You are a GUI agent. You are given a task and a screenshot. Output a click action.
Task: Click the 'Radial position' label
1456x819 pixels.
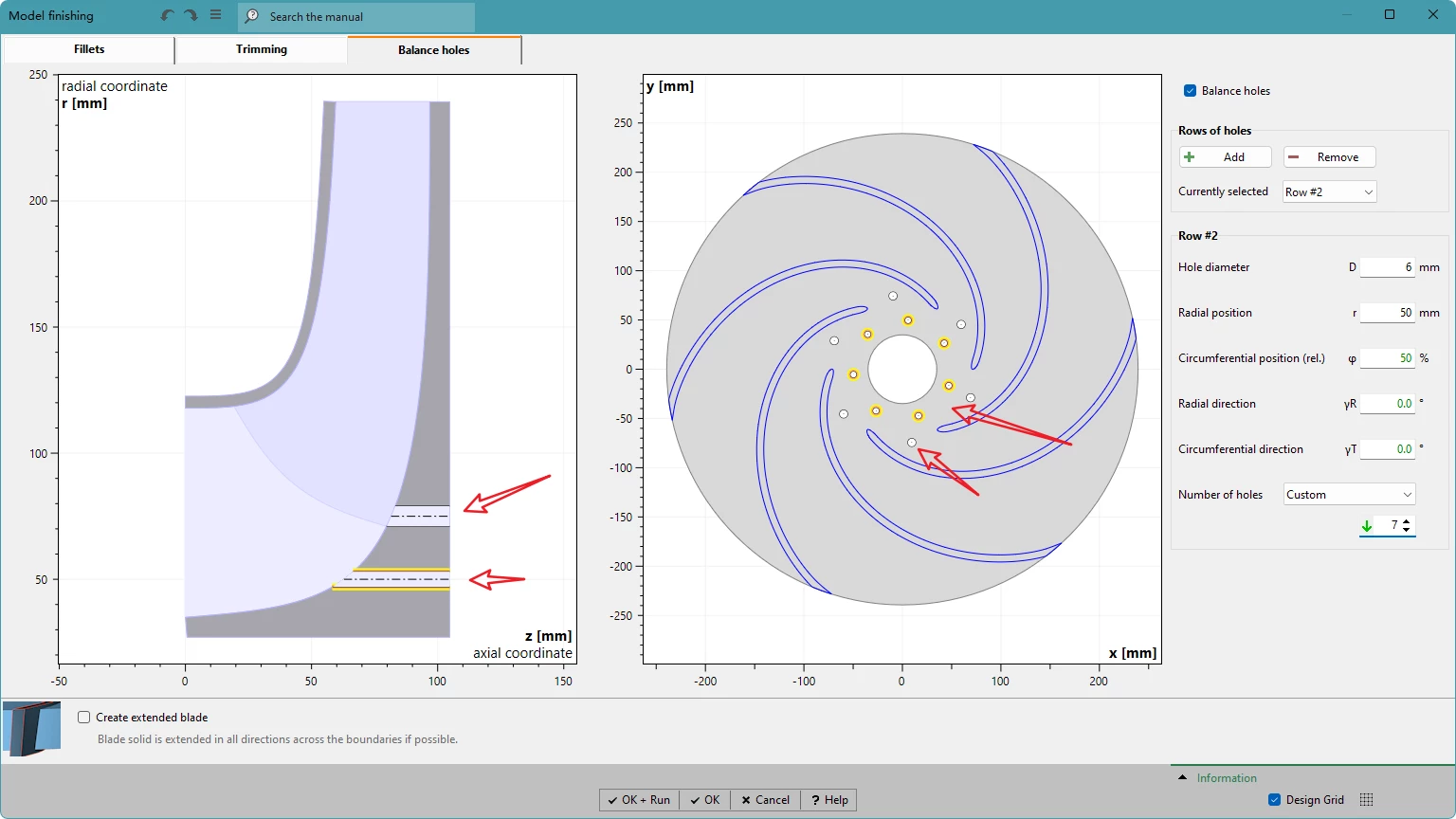pyautogui.click(x=1215, y=313)
